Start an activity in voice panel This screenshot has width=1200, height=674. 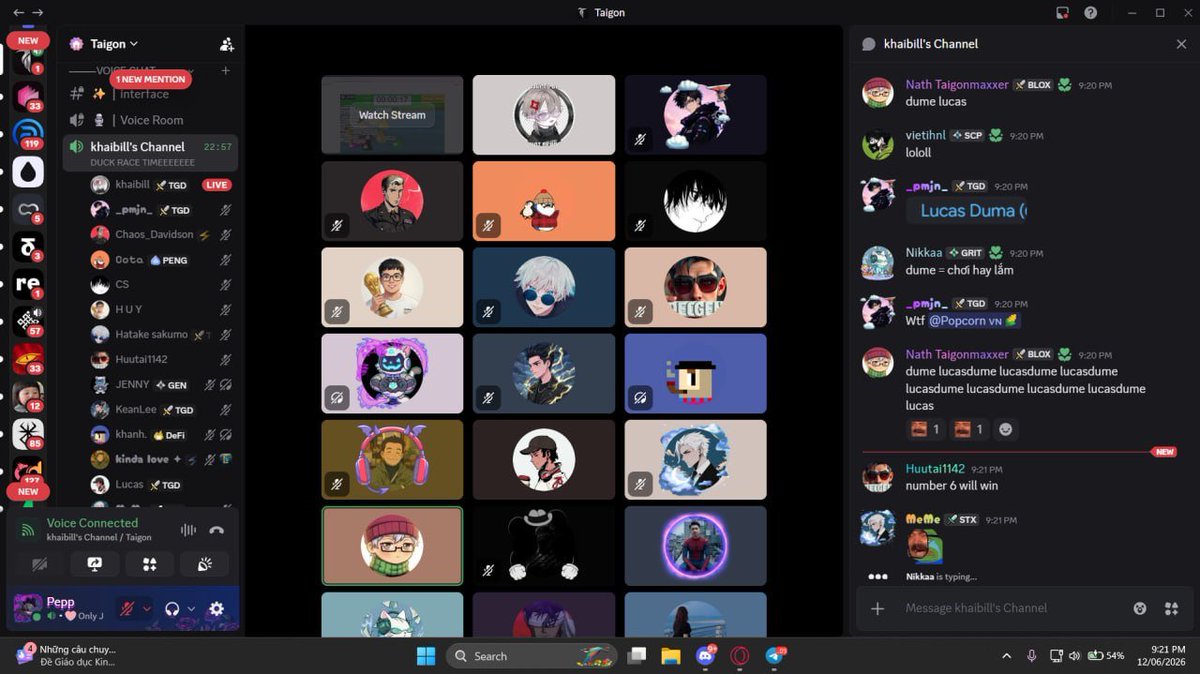click(x=149, y=564)
